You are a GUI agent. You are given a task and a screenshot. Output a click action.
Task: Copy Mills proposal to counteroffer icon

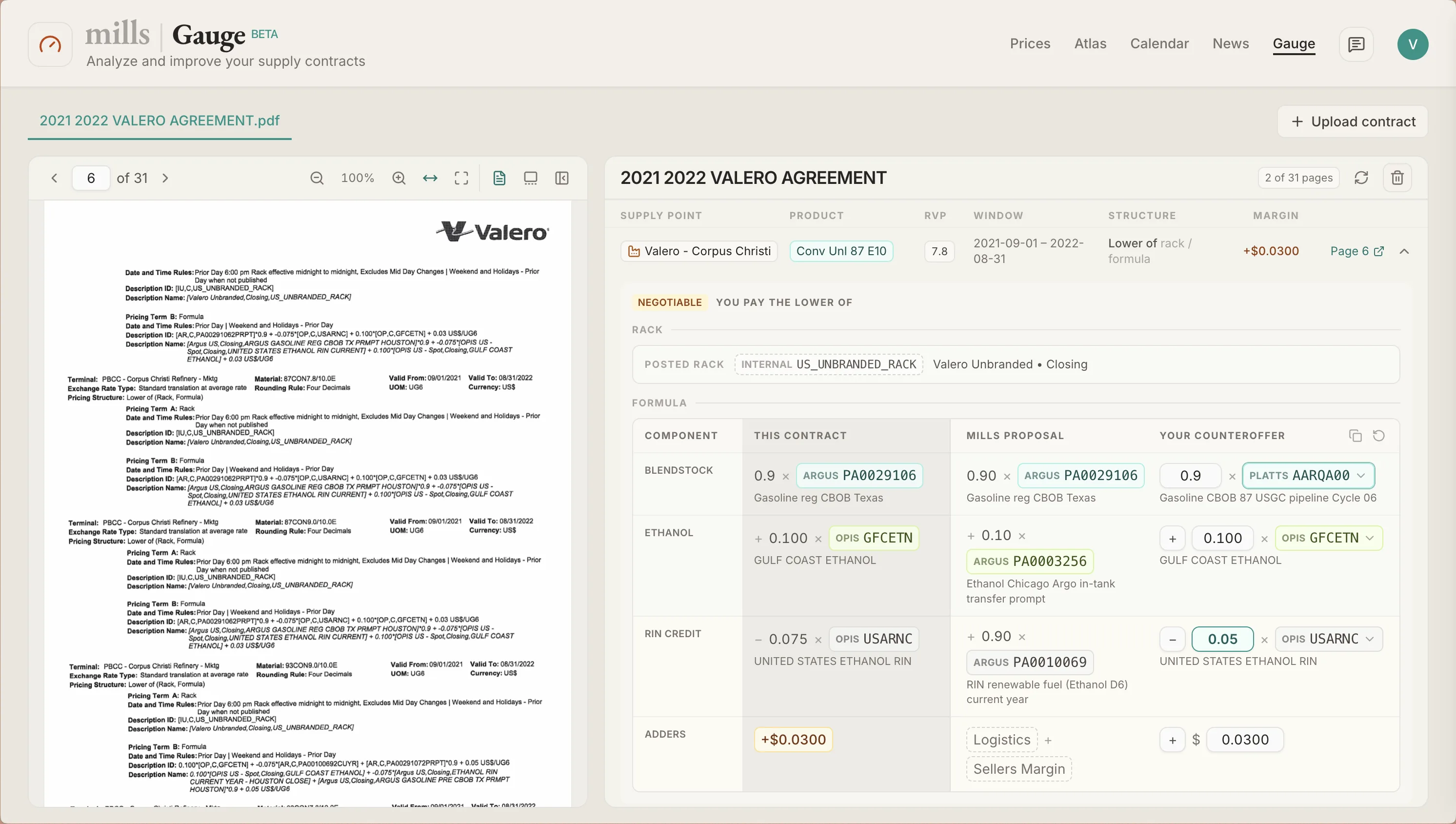point(1356,436)
